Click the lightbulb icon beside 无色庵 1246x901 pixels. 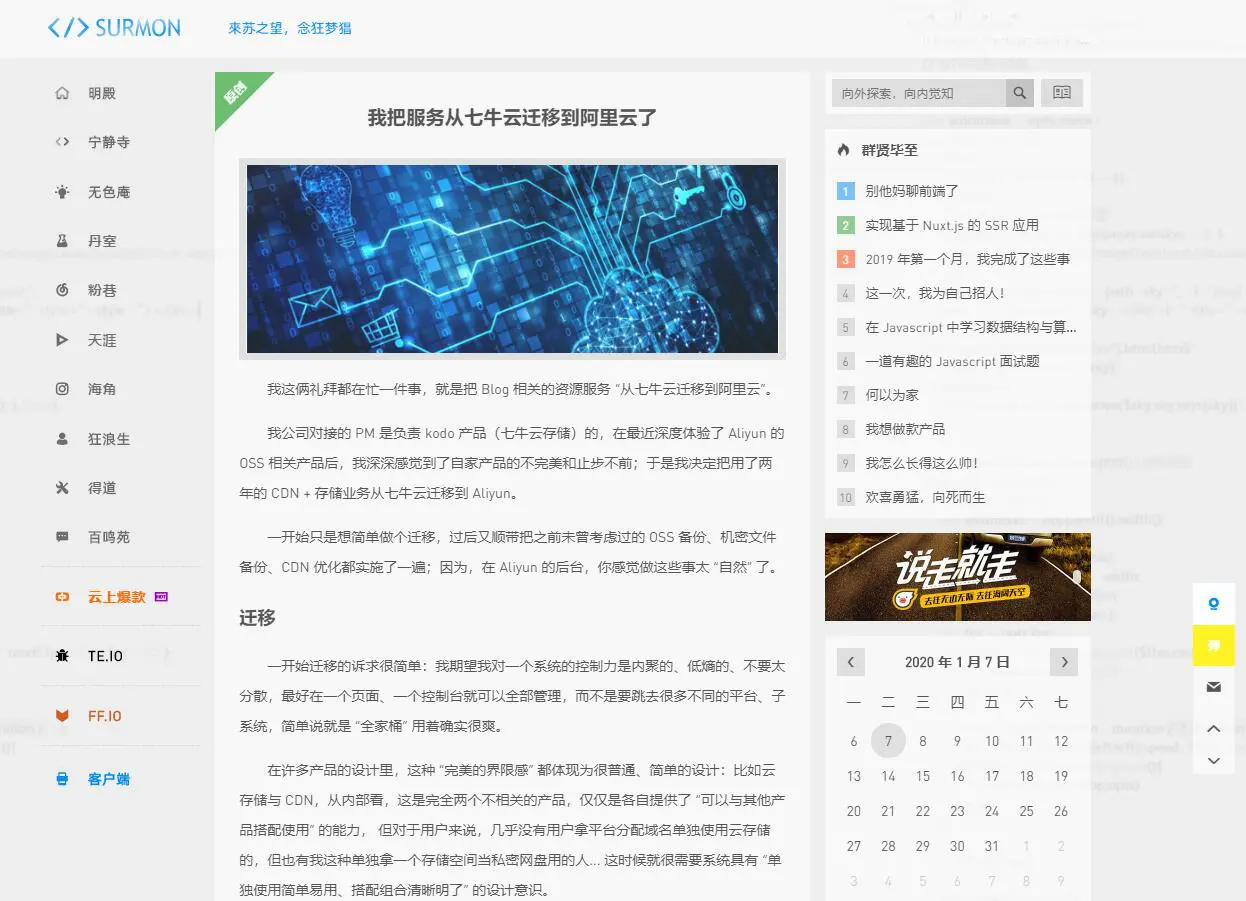click(x=62, y=191)
